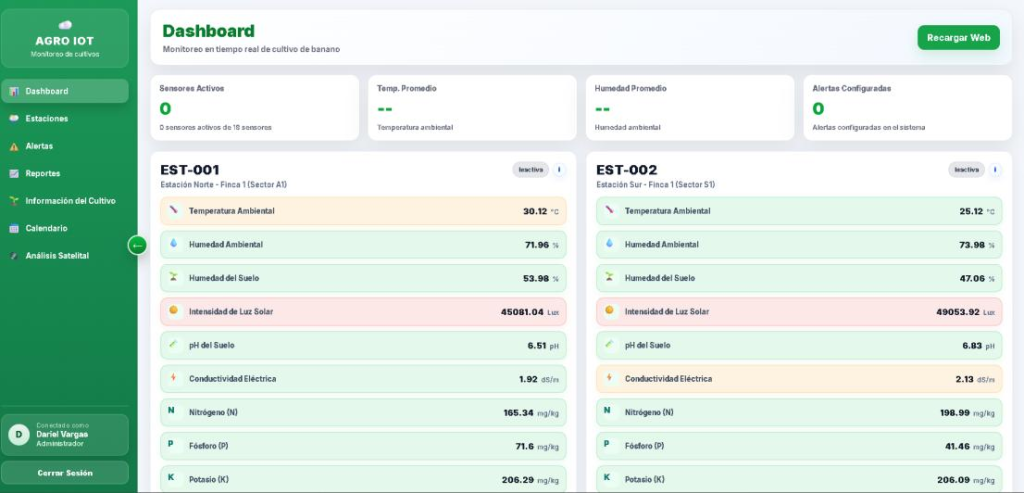Click the EST-001 temperature value 30.12
The width and height of the screenshot is (1024, 493).
pos(535,212)
